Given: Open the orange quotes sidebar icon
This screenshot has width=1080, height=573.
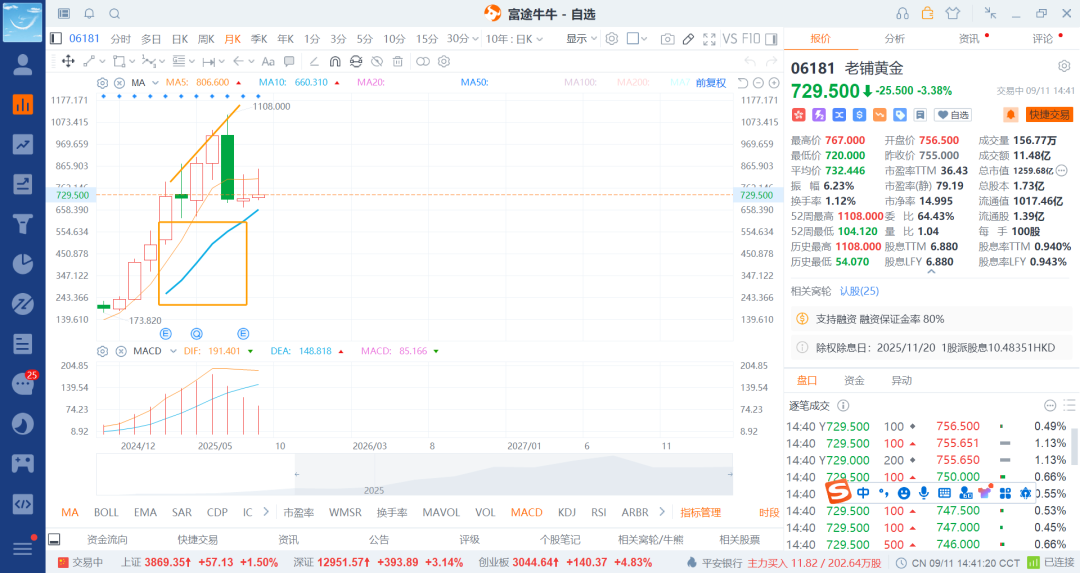Looking at the screenshot, I should pyautogui.click(x=23, y=105).
